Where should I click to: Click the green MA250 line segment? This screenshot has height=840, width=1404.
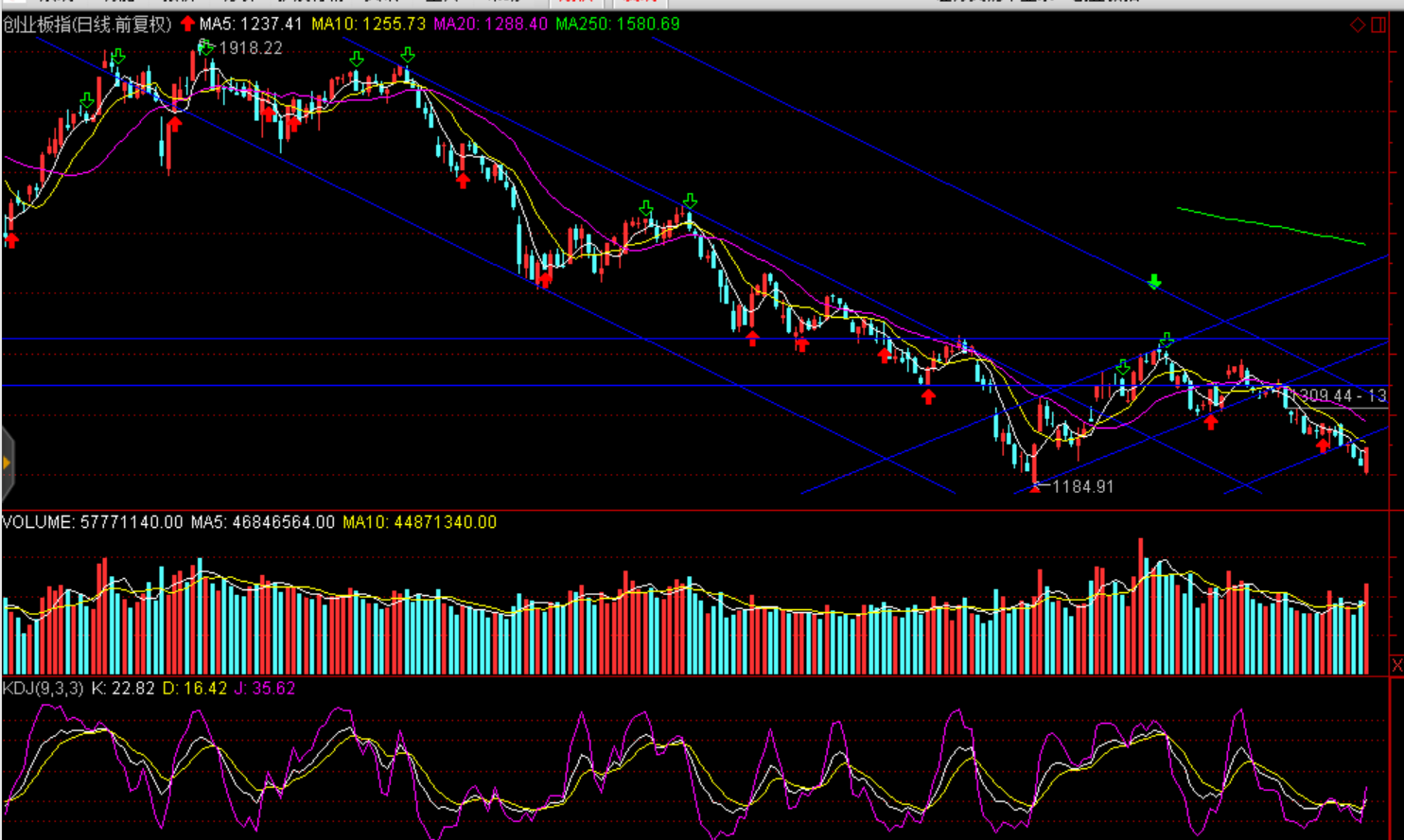[1270, 226]
